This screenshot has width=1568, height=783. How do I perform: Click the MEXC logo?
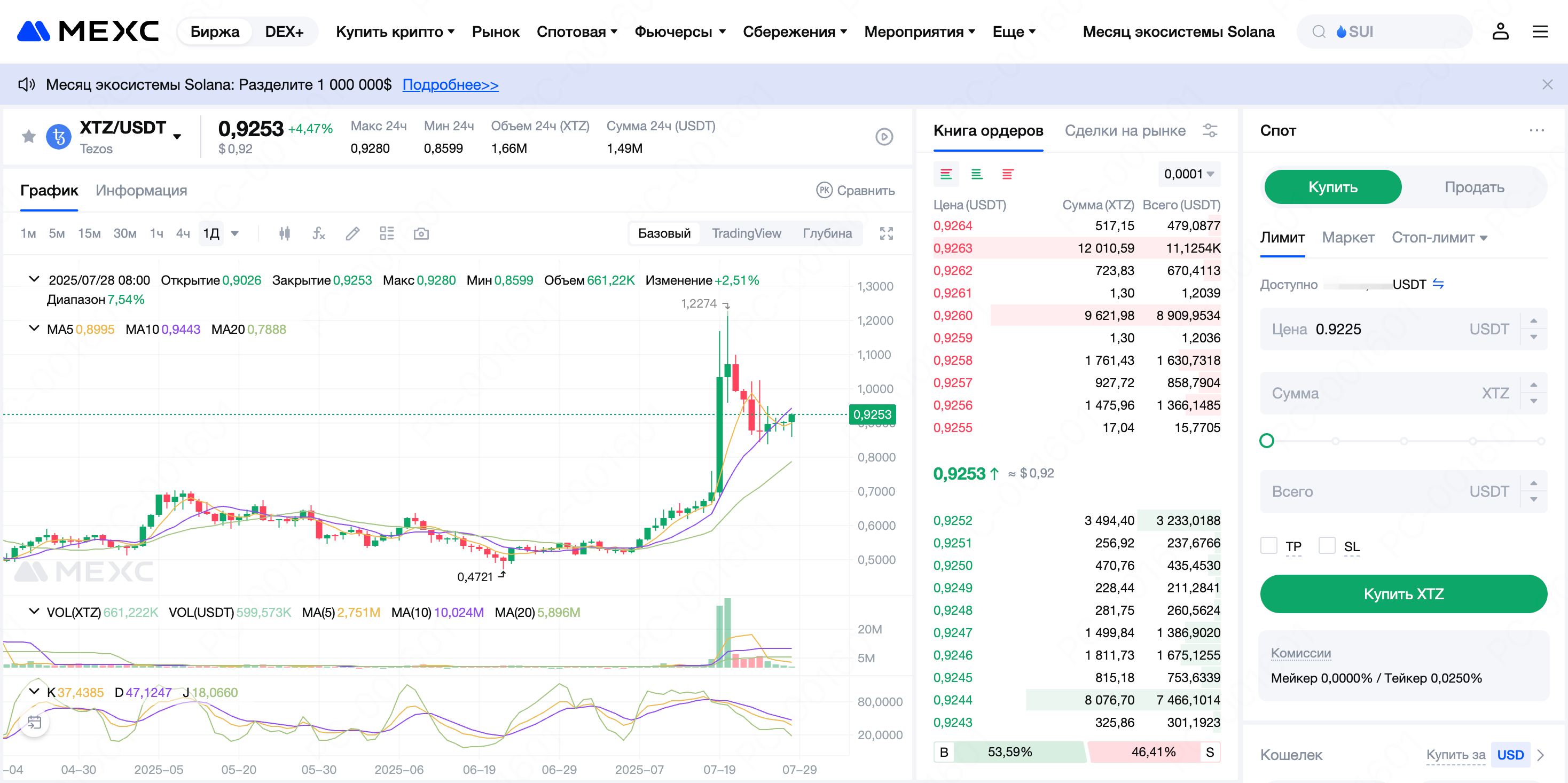pos(88,31)
